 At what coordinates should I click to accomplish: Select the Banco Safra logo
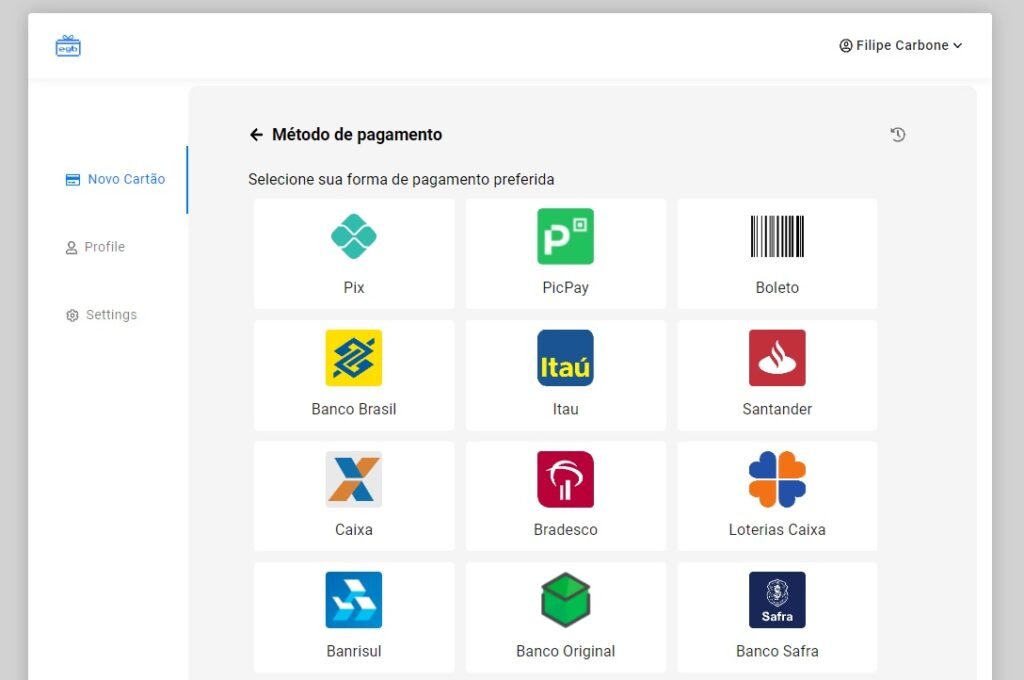pyautogui.click(x=777, y=600)
